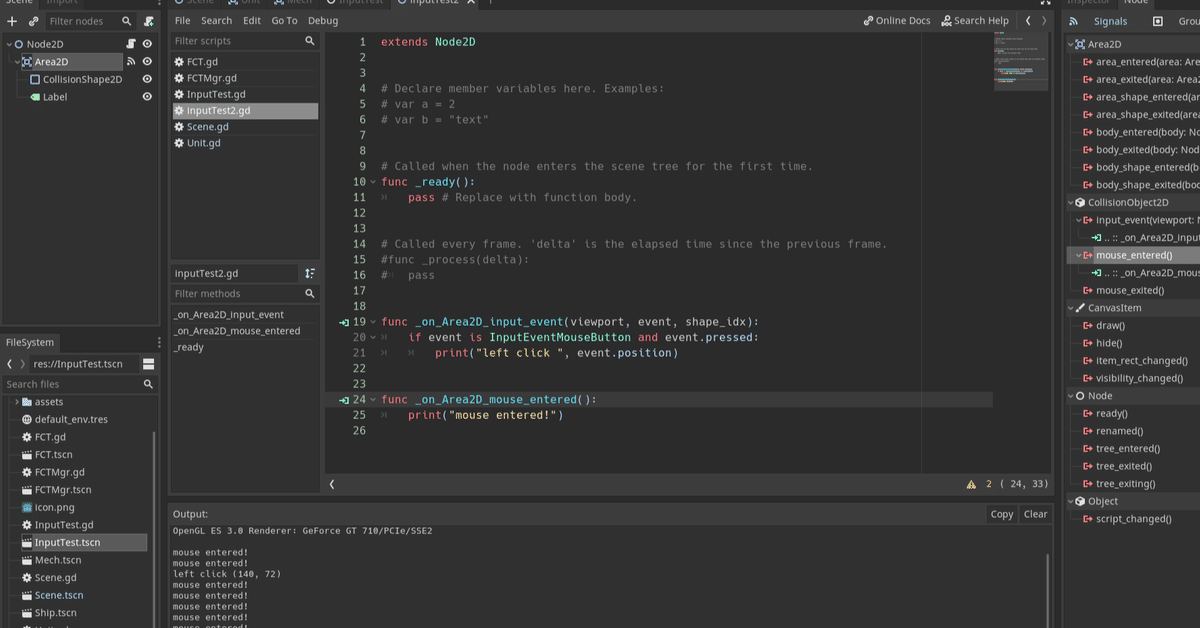The width and height of the screenshot is (1200, 628).
Task: Open script attached to Node2D
Action: click(130, 44)
